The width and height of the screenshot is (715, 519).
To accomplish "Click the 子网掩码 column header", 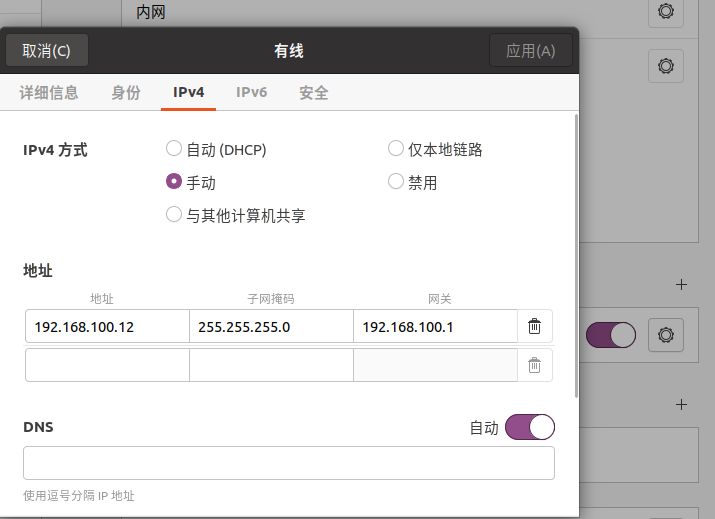I will pyautogui.click(x=271, y=299).
